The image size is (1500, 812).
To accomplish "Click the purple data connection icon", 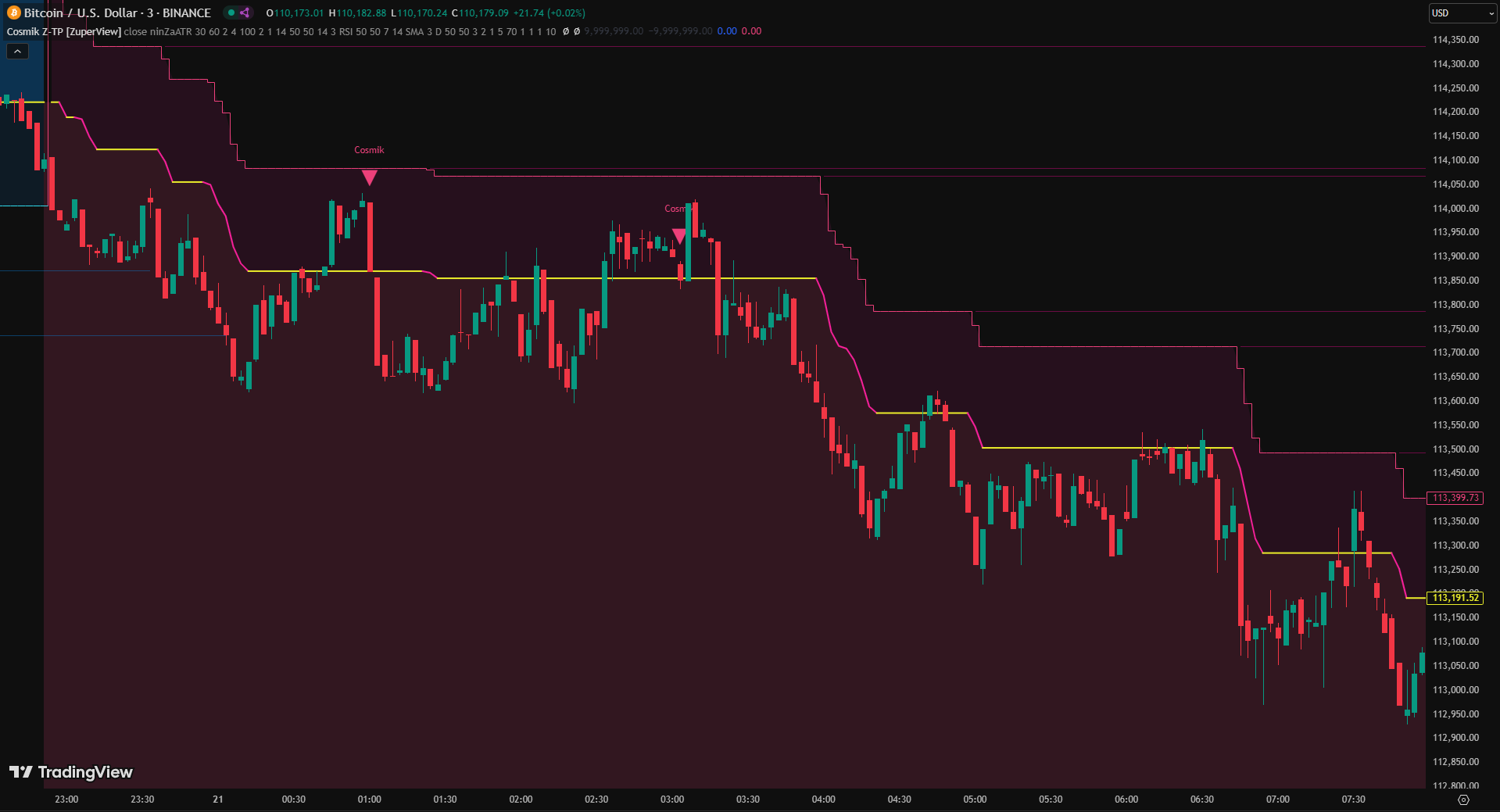I will point(245,13).
